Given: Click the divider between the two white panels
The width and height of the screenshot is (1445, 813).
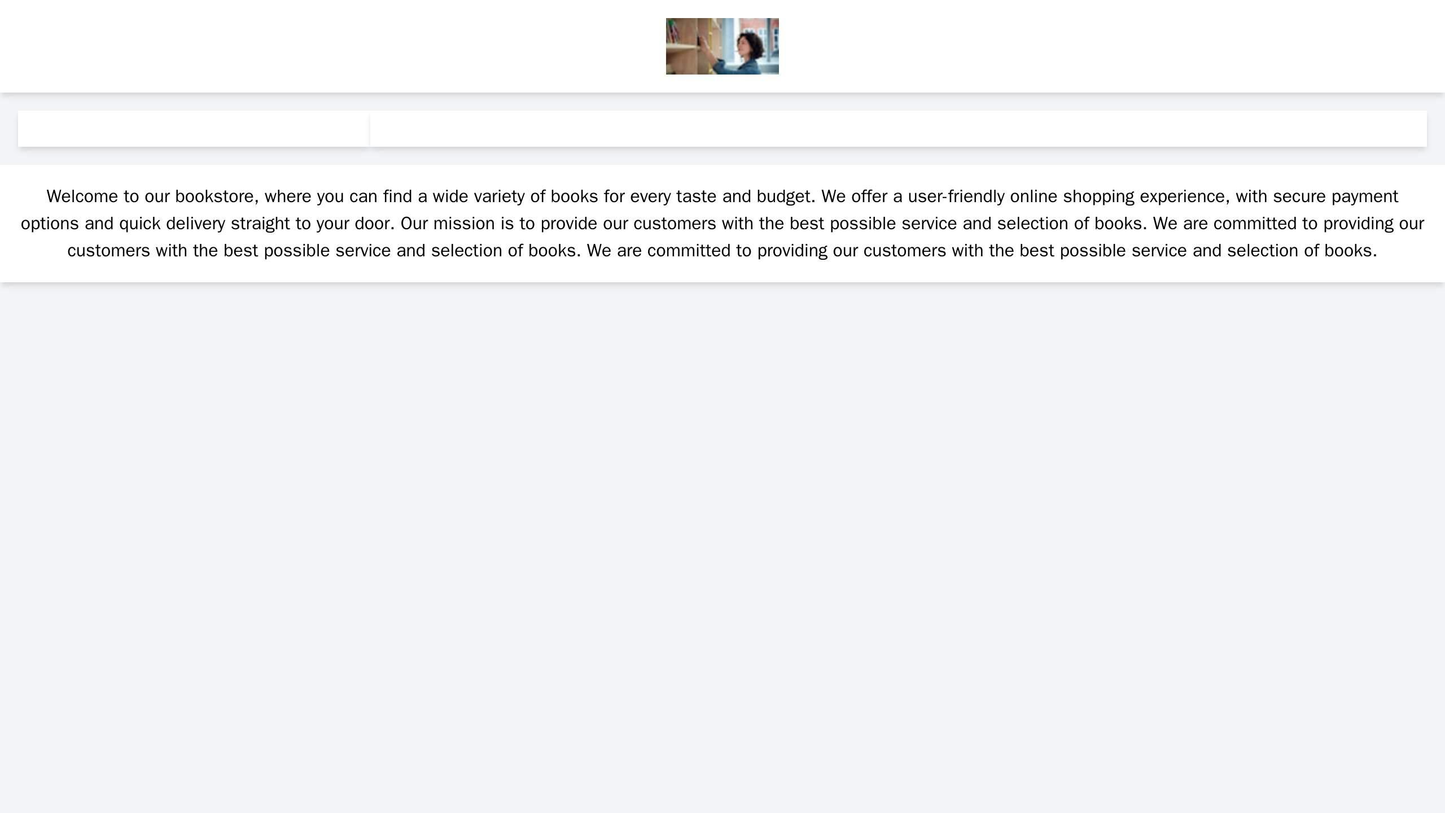Looking at the screenshot, I should 369,129.
